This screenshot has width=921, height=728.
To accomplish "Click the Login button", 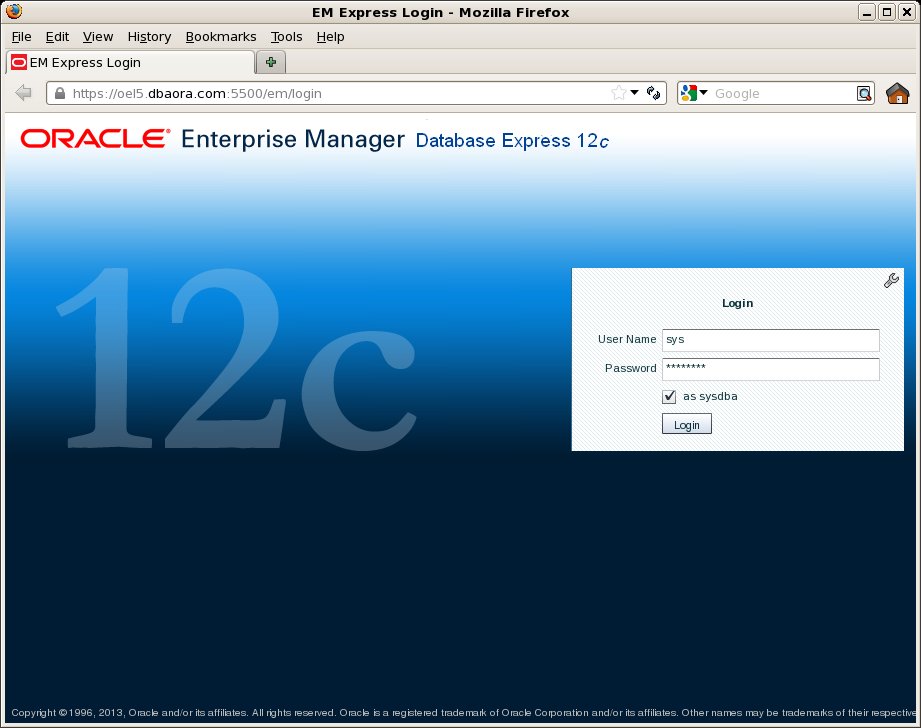I will (687, 424).
